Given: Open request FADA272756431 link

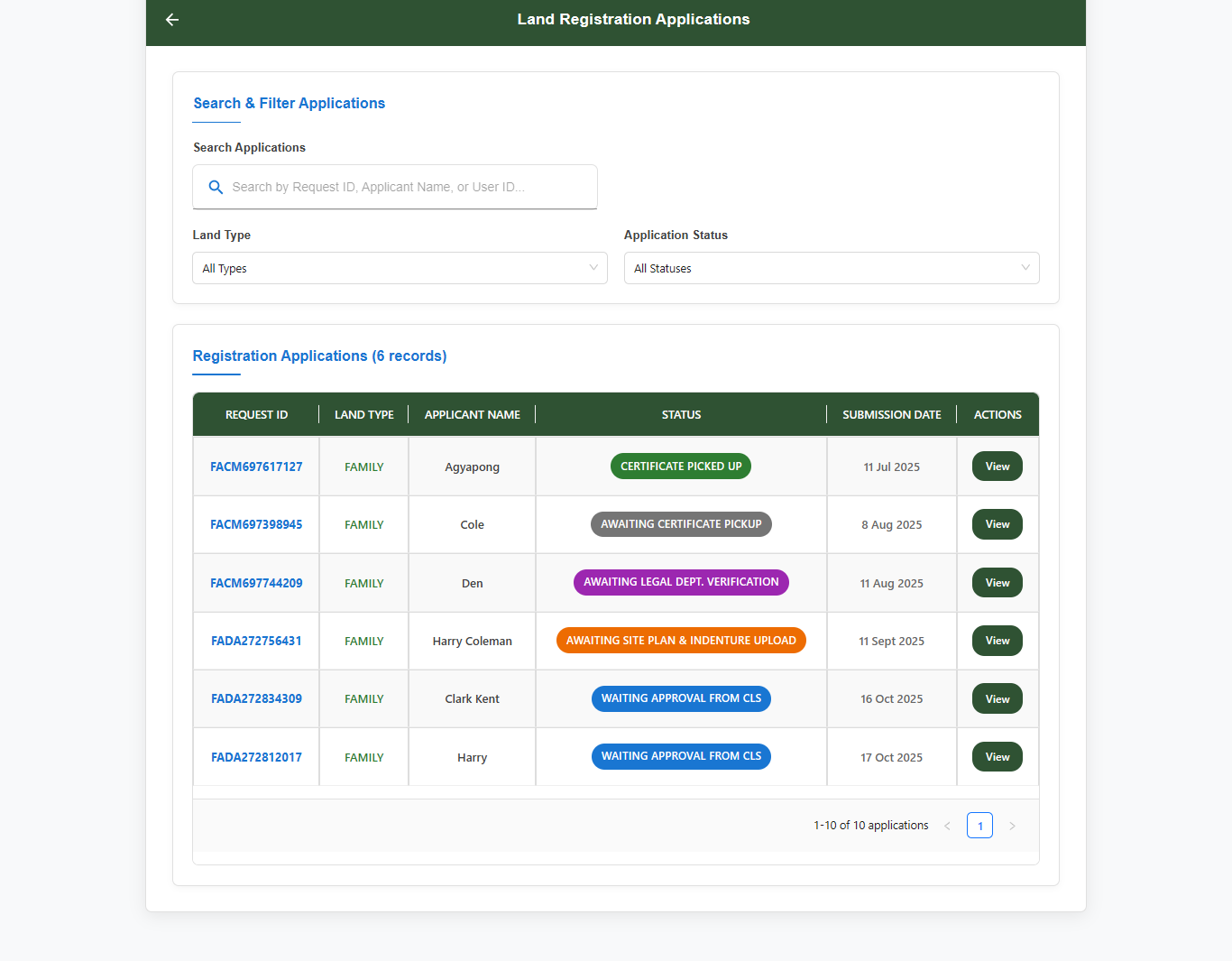Looking at the screenshot, I should pyautogui.click(x=256, y=641).
